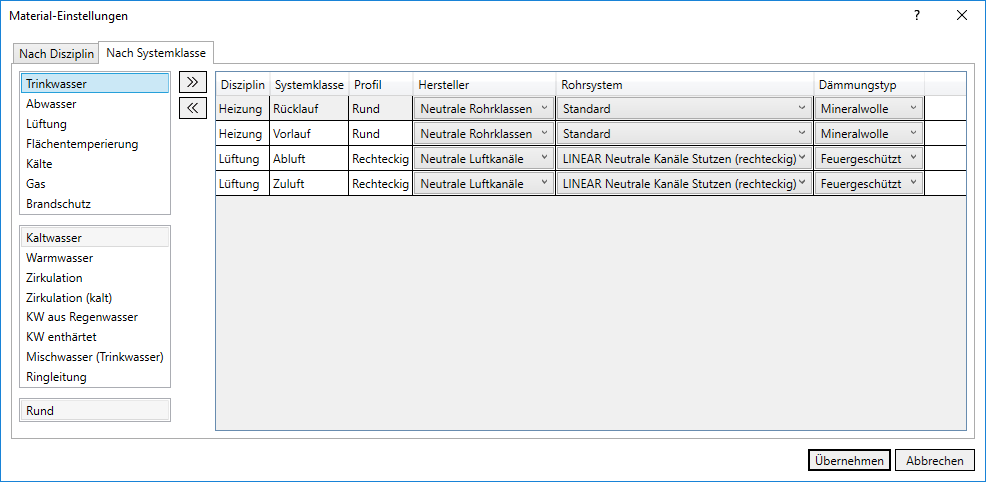
Task: Open Rohrsystem dropdown for Zuluft row
Action: [x=684, y=184]
